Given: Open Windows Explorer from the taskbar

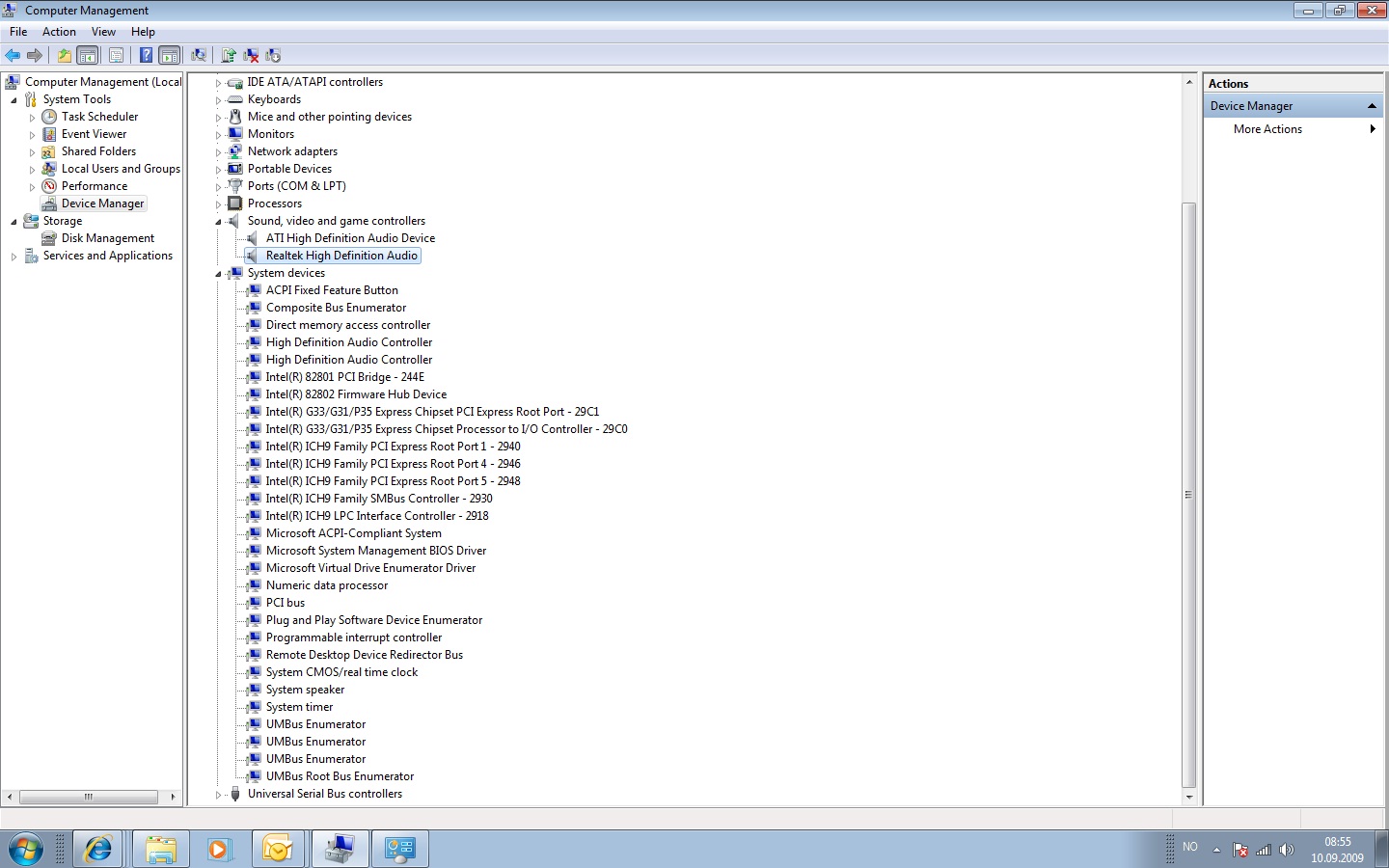Looking at the screenshot, I should click(160, 850).
